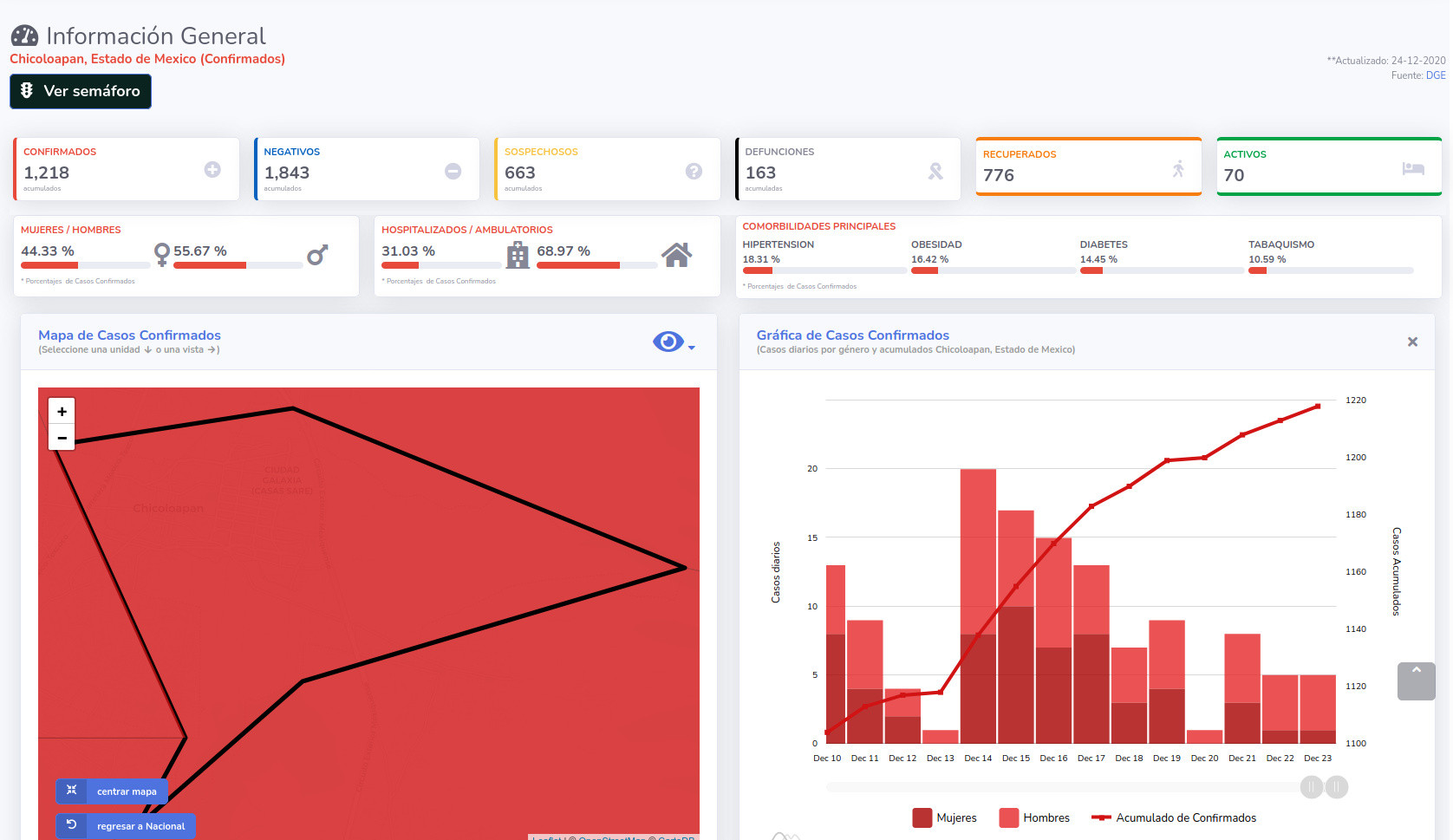Click the Mapa de Casos Confirmados title
This screenshot has width=1453, height=840.
129,335
